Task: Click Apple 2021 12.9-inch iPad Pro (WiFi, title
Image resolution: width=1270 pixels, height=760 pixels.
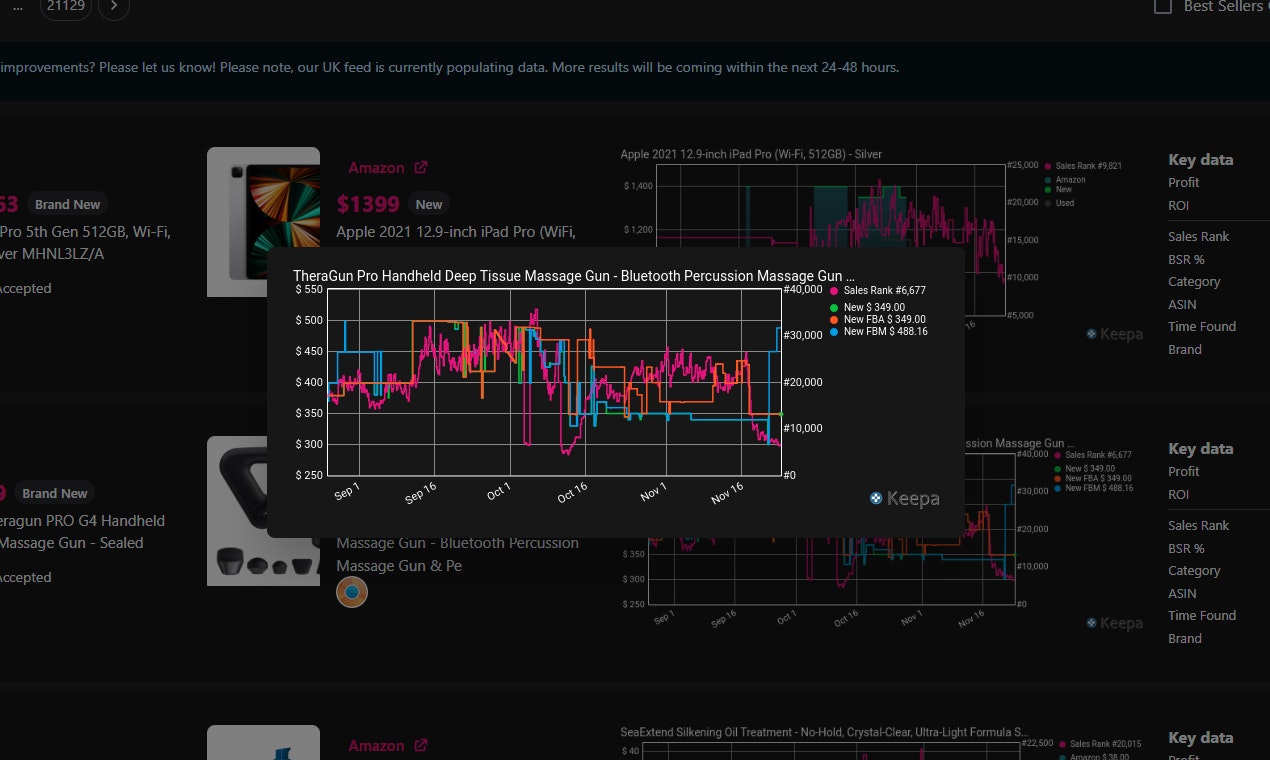Action: coord(456,232)
